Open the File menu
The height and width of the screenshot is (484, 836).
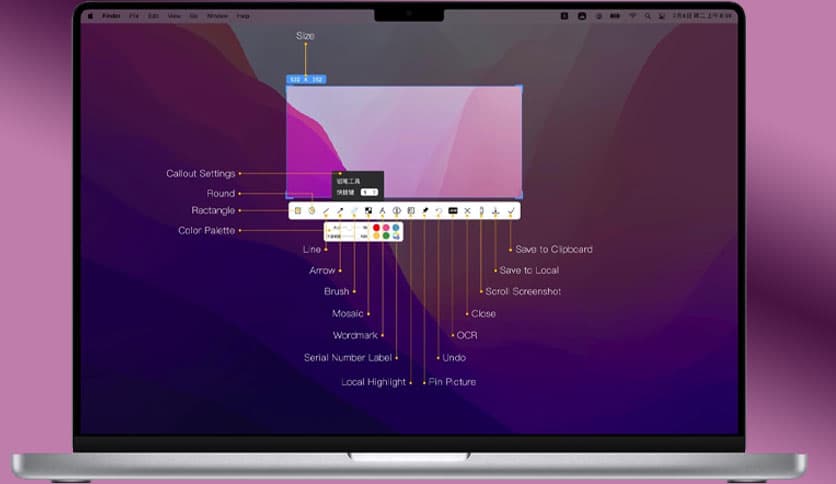click(133, 16)
